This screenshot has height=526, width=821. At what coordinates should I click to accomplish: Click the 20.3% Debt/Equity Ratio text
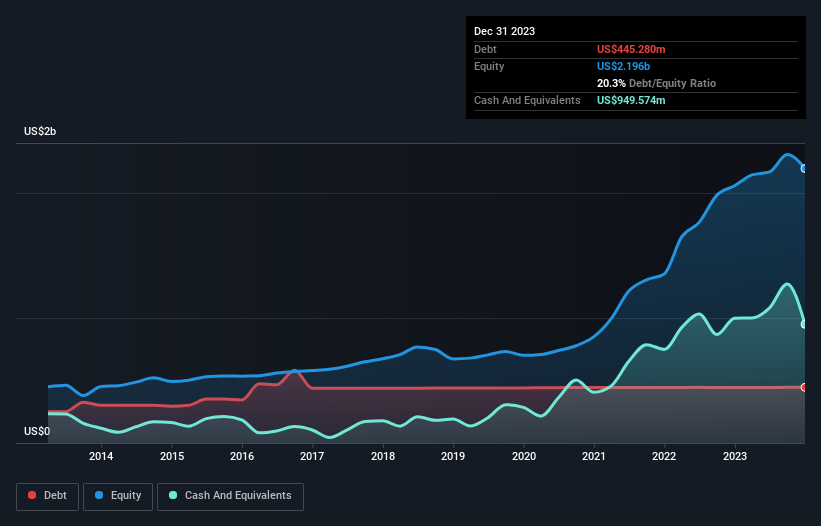[656, 83]
